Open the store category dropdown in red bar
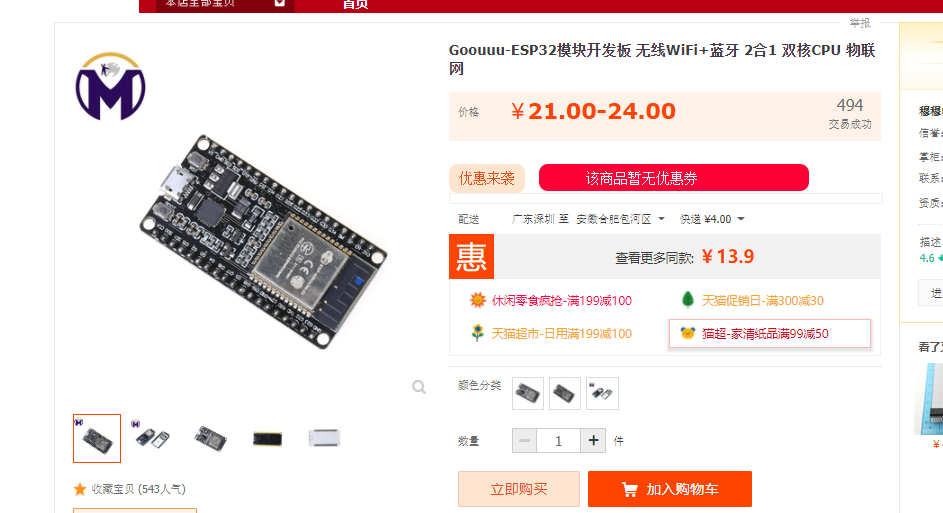This screenshot has height=513, width=943. tap(280, 3)
